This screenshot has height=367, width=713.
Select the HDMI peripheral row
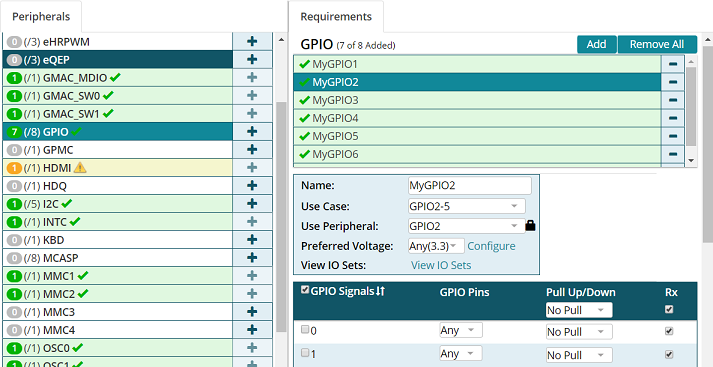(117, 168)
